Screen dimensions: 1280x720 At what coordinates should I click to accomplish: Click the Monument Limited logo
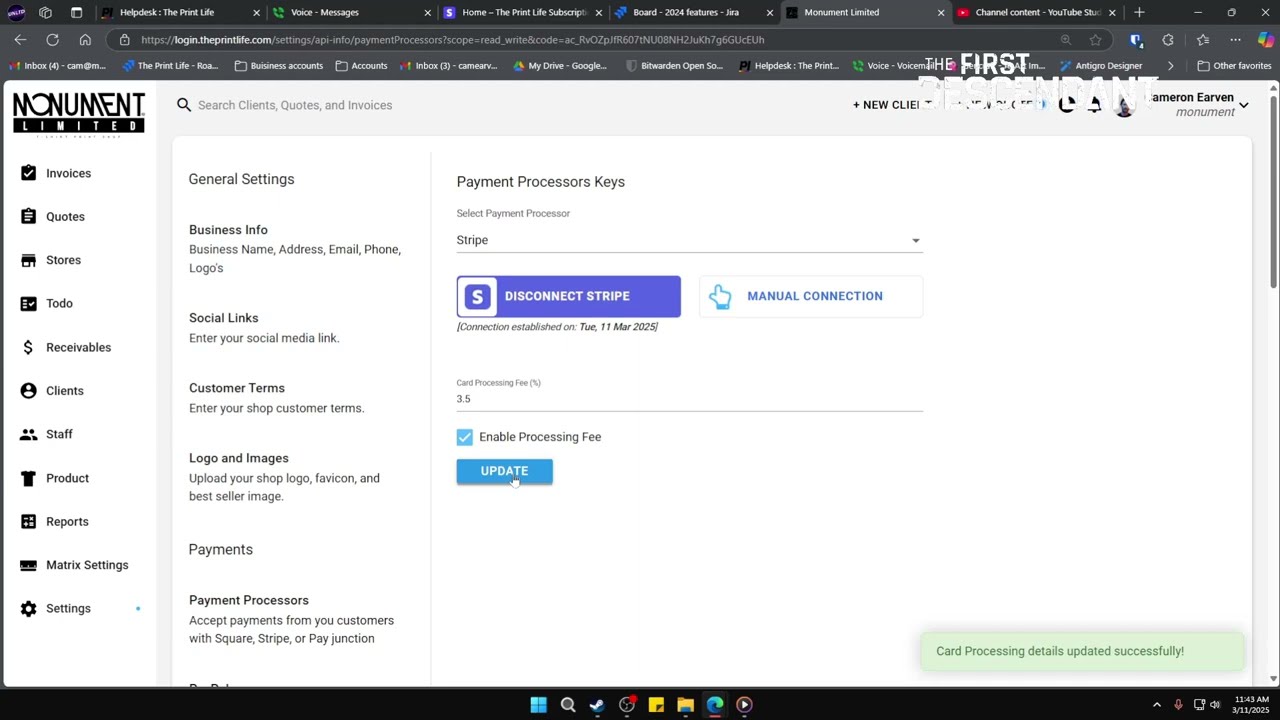pos(79,112)
